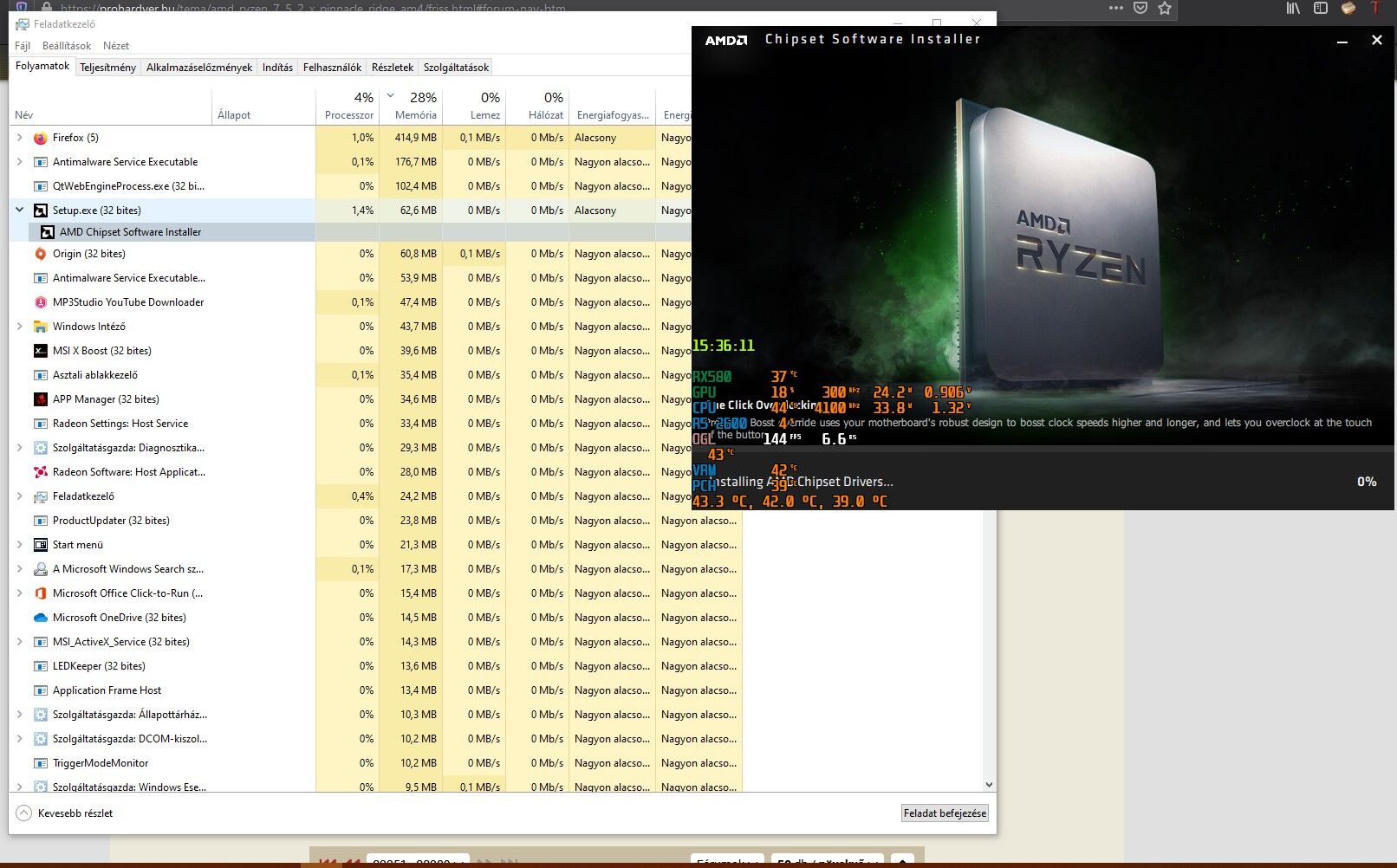1397x868 pixels.
Task: Switch to the Alkalmazáselőzmények tab
Action: pyautogui.click(x=199, y=68)
